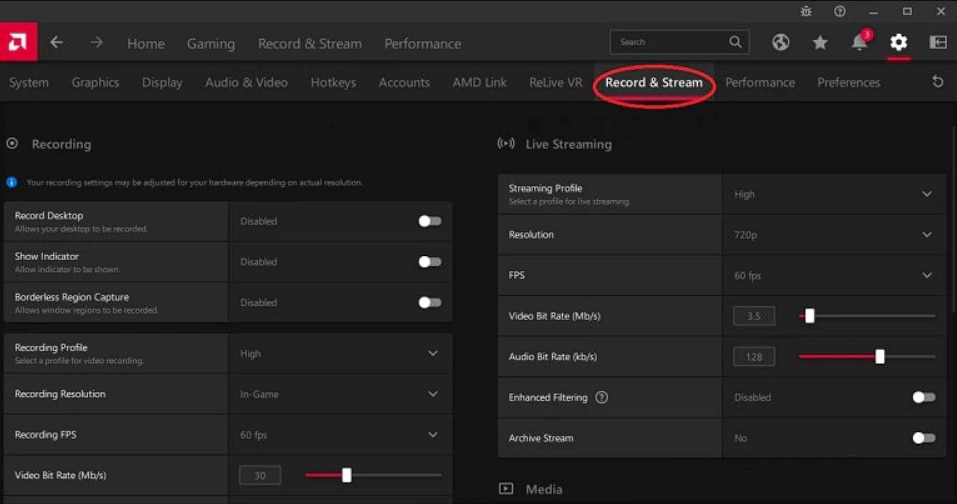
Task: Toggle Borderless Region Capture switch
Action: click(430, 303)
